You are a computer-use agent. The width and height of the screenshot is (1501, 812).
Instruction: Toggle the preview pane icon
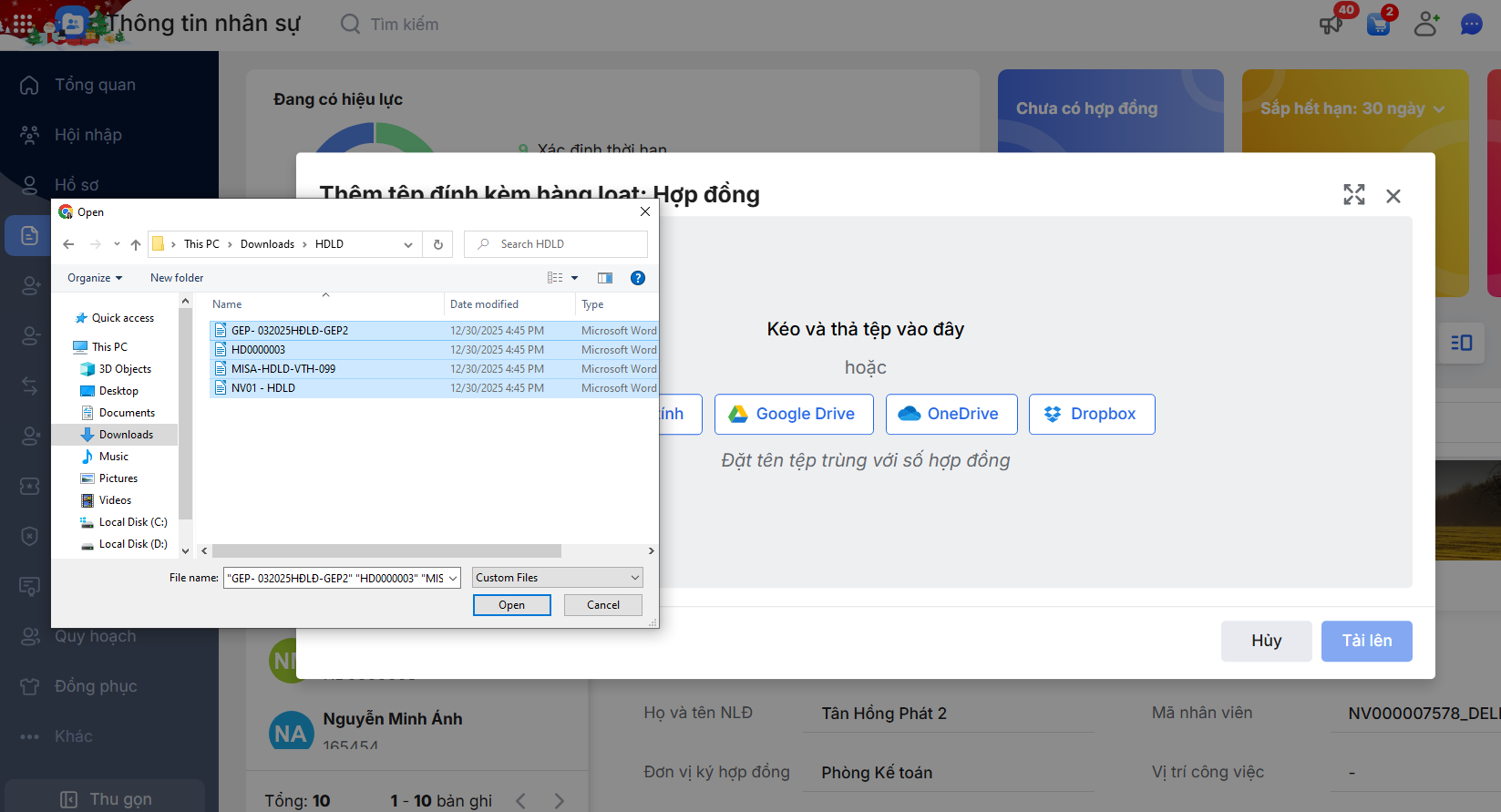tap(604, 278)
